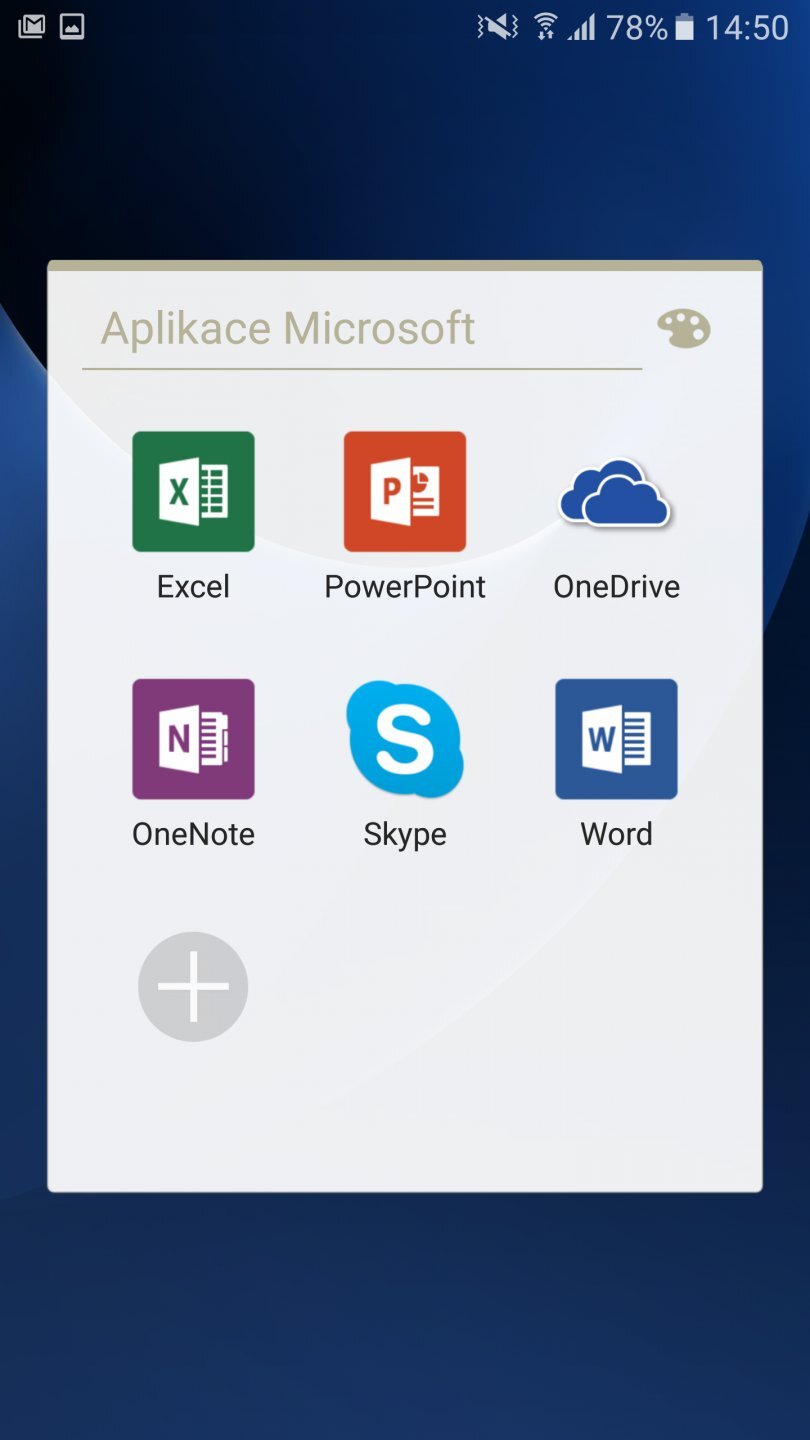Tap the 14:50 clock in status bar
810x1440 pixels.
(x=747, y=27)
